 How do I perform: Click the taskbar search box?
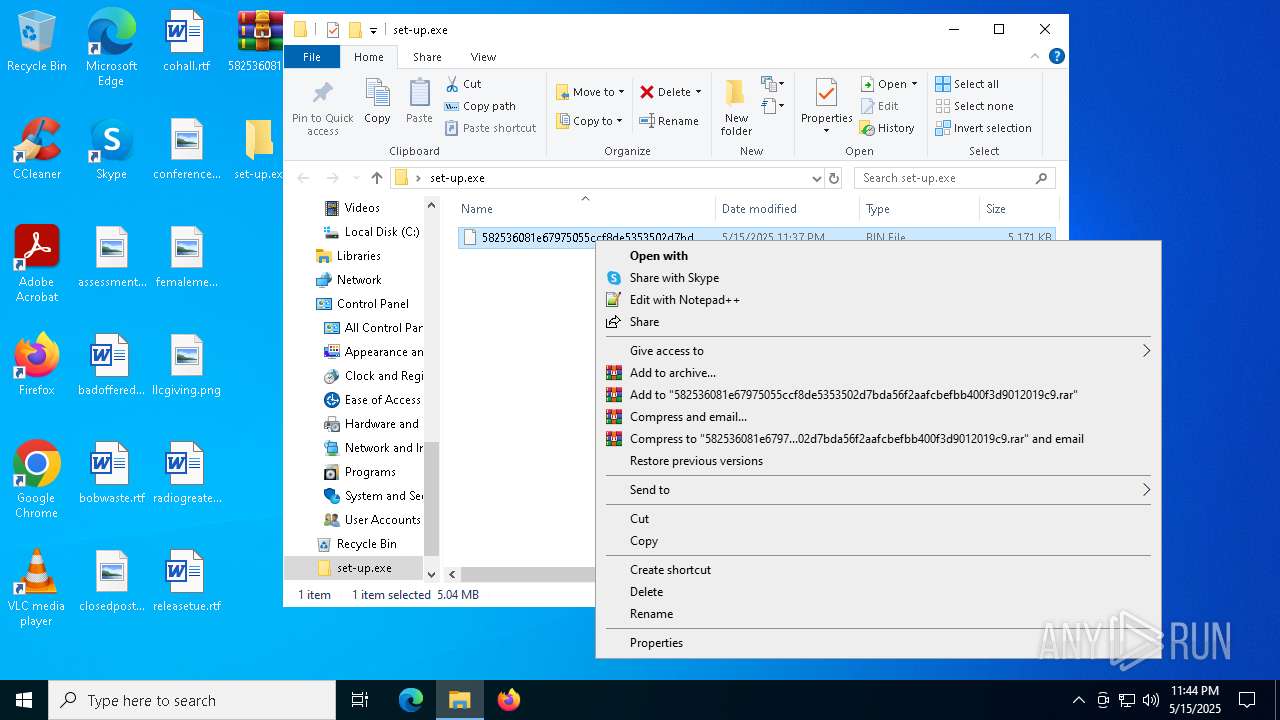coord(192,700)
